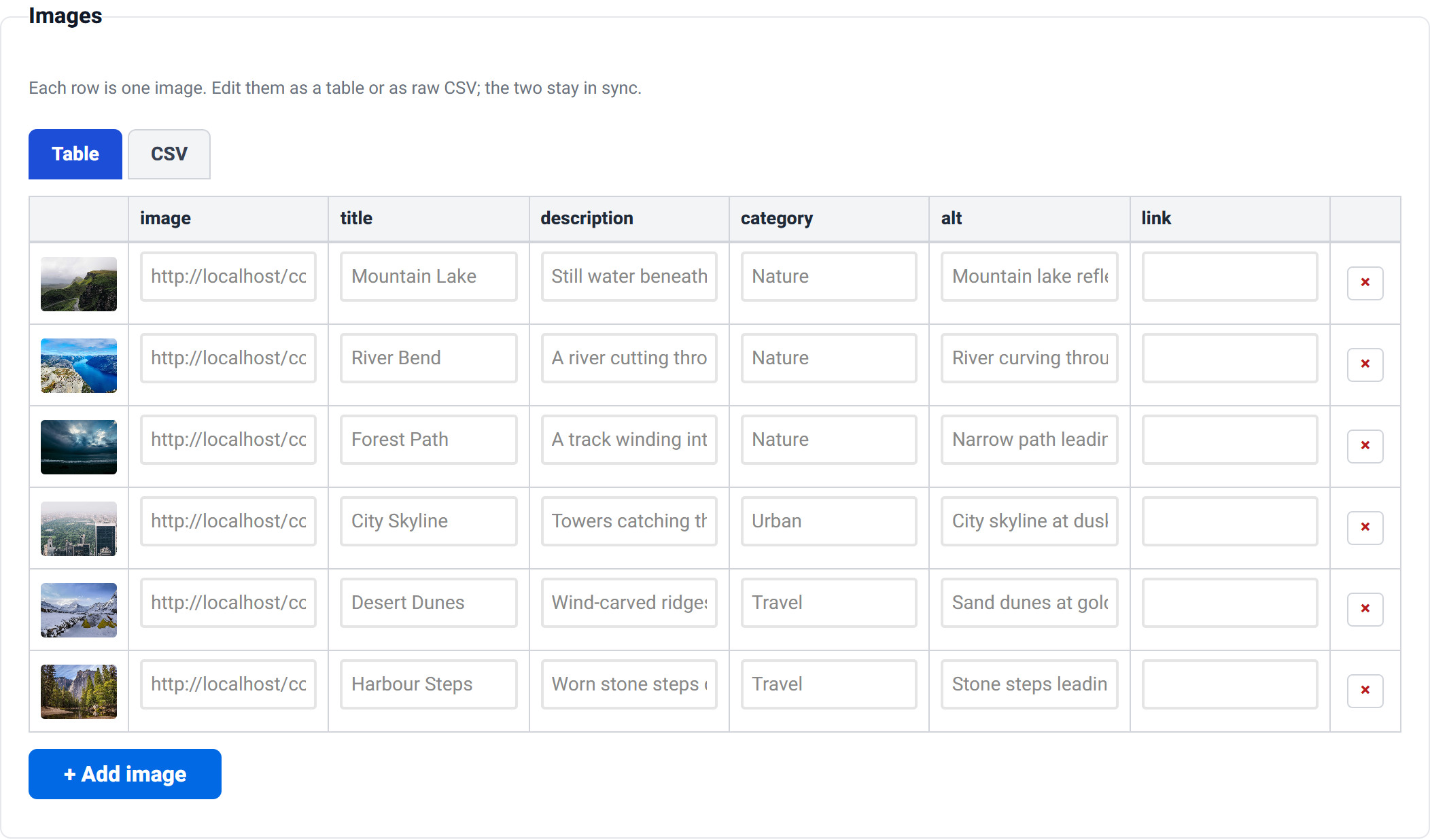Focus the 'Mountain lake refle' alt field
Screen dimensions: 1430x840
[1030, 277]
